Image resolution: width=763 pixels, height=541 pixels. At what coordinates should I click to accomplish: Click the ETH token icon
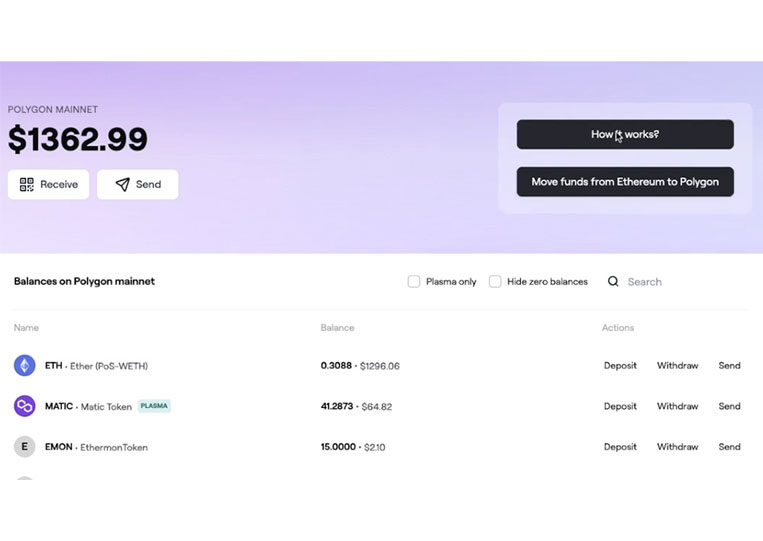[x=24, y=365]
